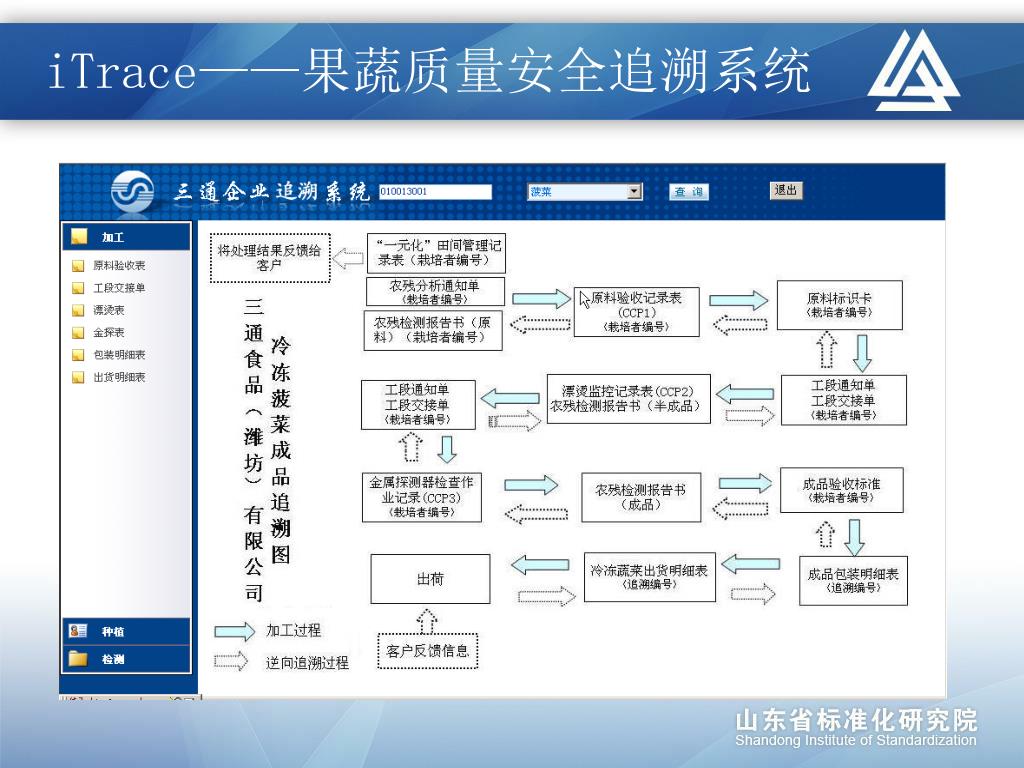Screen dimensions: 1024x768
Task: Click icon beside 工段交接单
Action: pyautogui.click(x=78, y=288)
